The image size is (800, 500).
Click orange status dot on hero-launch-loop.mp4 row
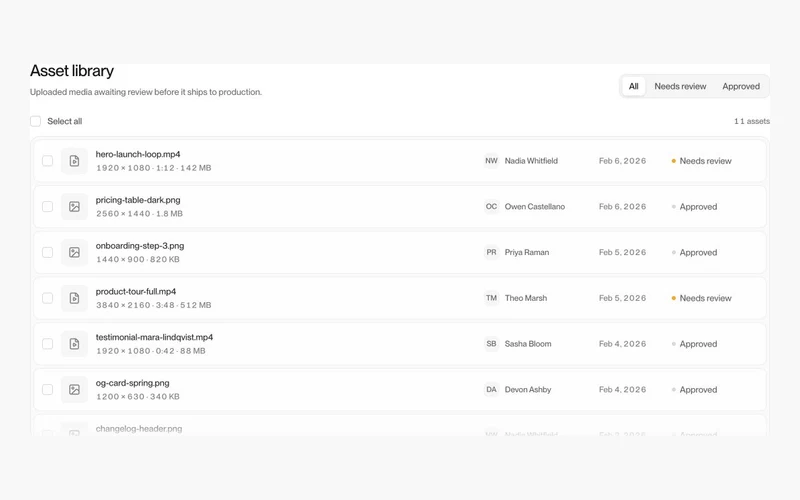point(673,161)
